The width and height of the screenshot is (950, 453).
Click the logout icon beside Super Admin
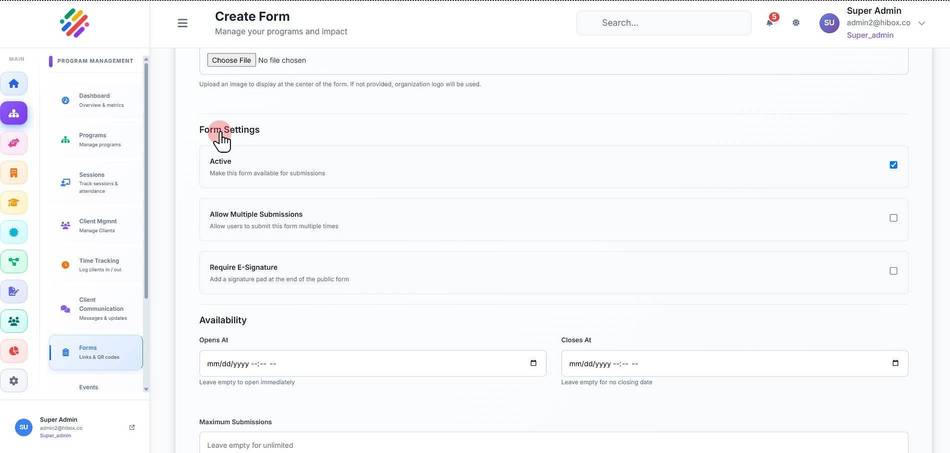(x=132, y=427)
